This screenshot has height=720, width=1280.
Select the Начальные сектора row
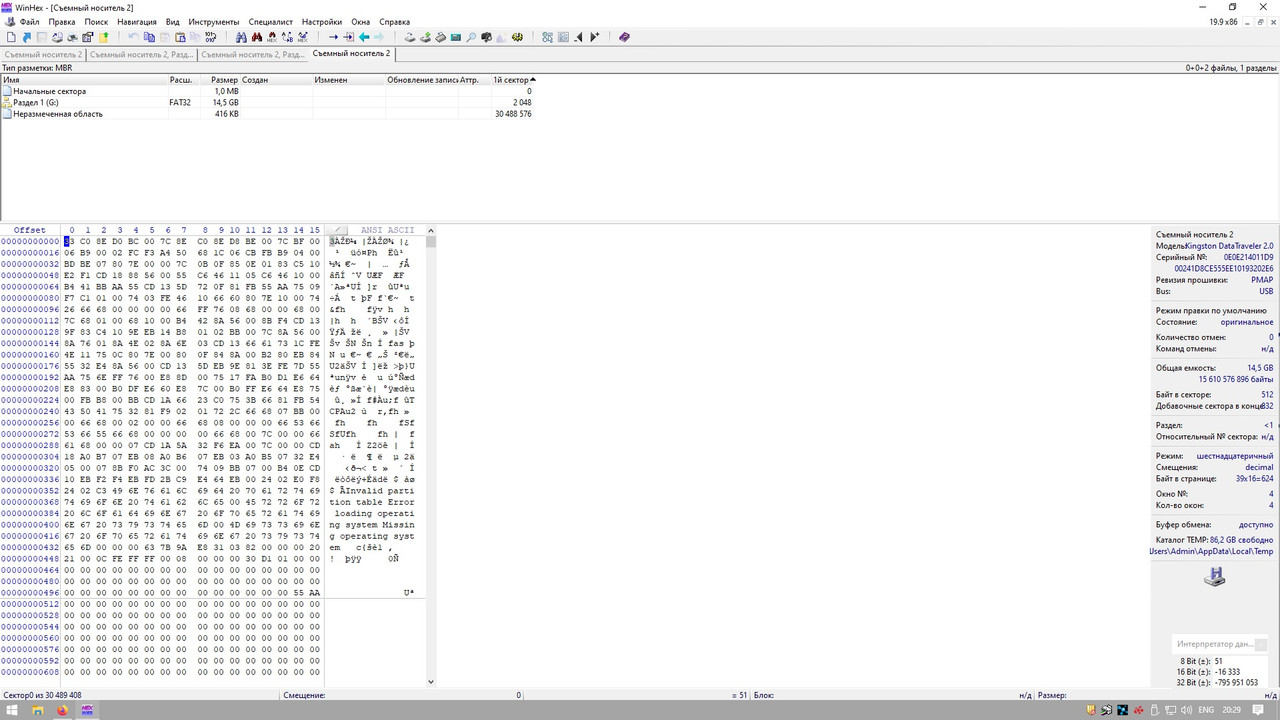[x=268, y=91]
